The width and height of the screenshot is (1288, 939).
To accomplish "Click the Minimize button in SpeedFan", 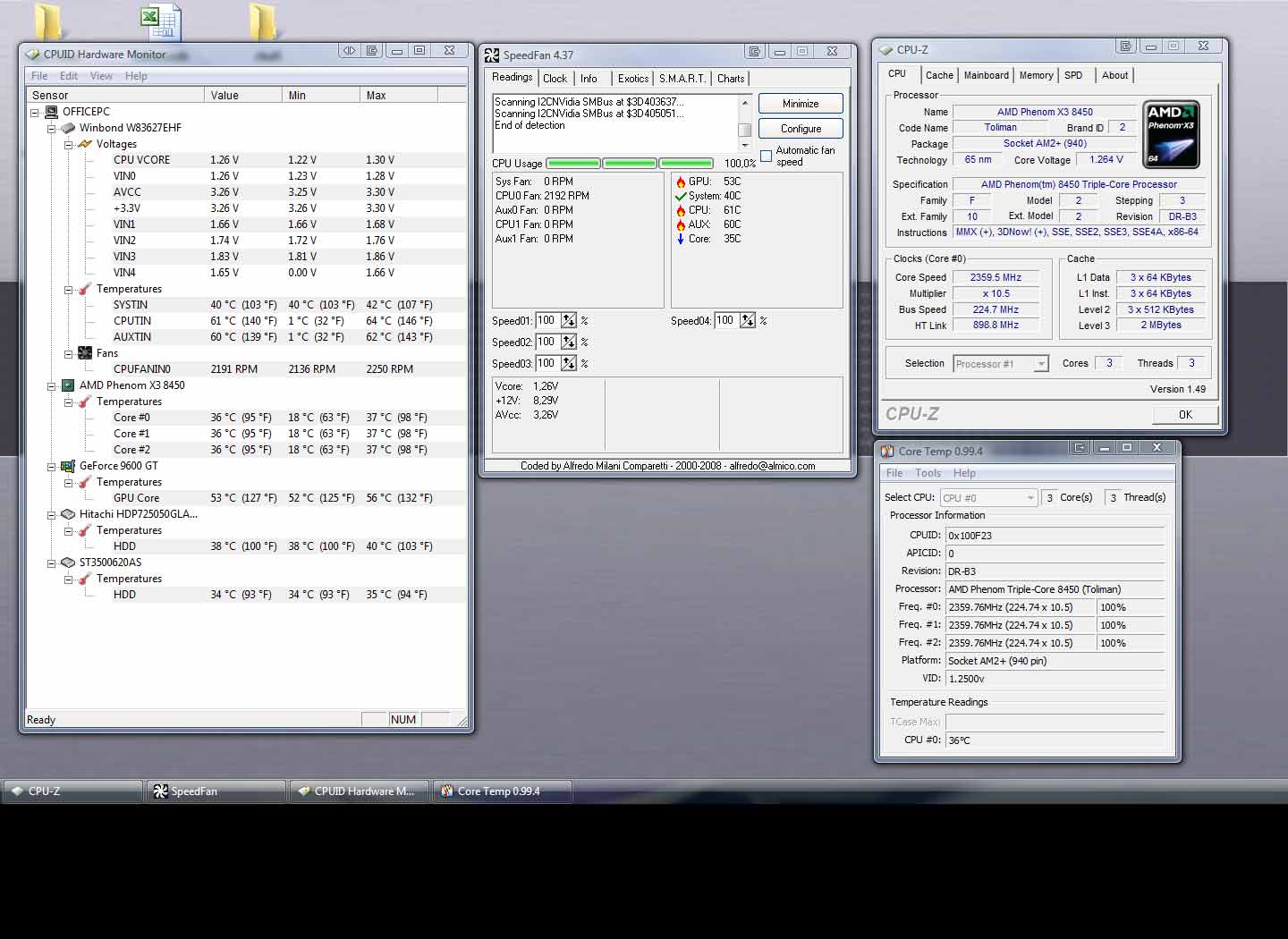I will click(801, 104).
